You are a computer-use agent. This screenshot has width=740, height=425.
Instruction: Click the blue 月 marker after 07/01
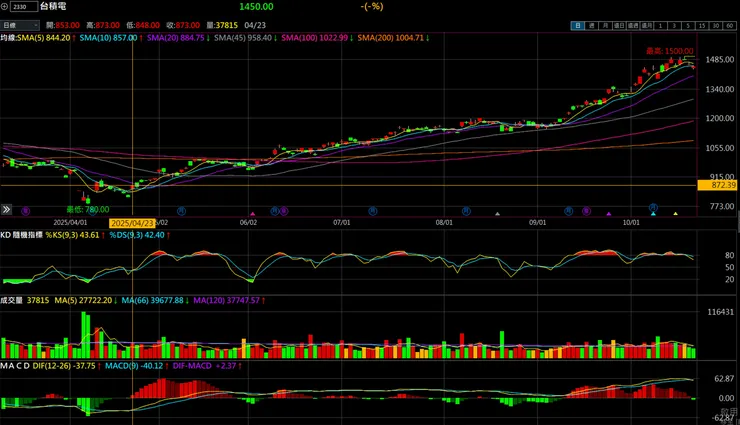373,211
